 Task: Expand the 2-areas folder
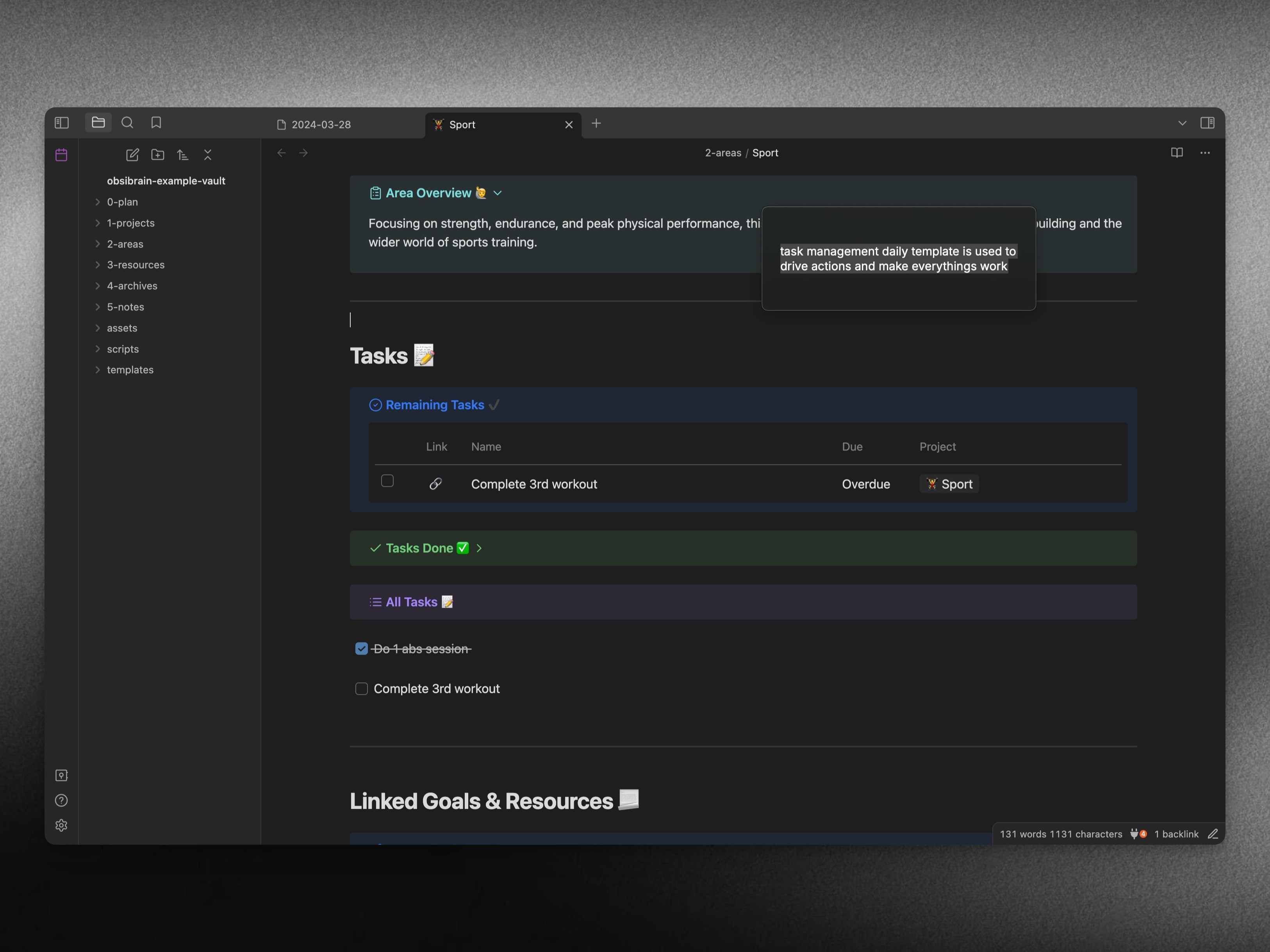coord(125,244)
